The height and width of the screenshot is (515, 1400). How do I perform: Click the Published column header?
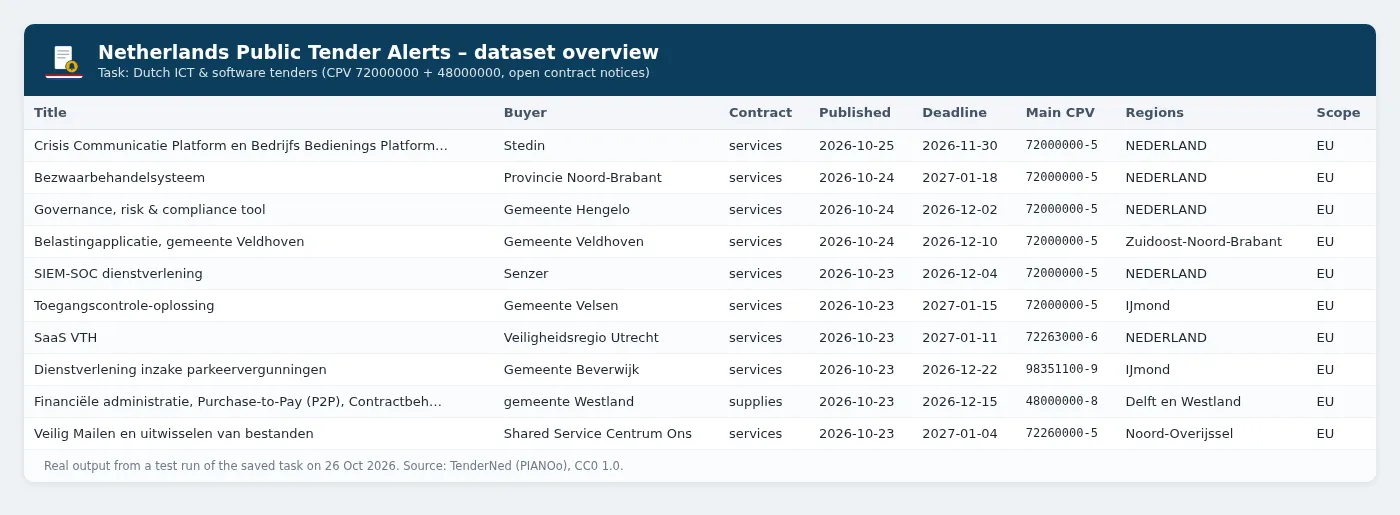(x=855, y=113)
